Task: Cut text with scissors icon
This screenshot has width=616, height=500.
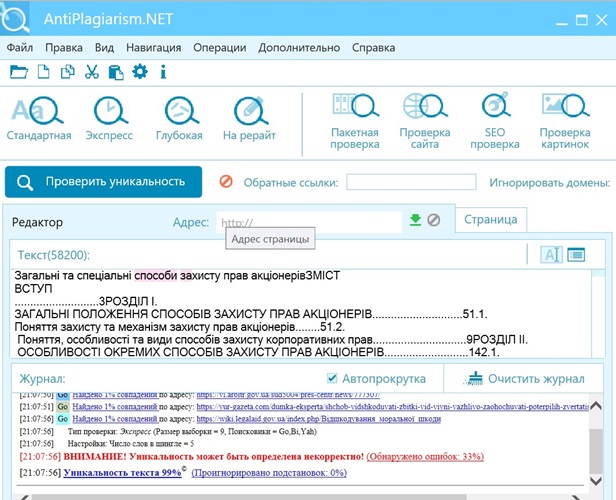Action: click(92, 72)
